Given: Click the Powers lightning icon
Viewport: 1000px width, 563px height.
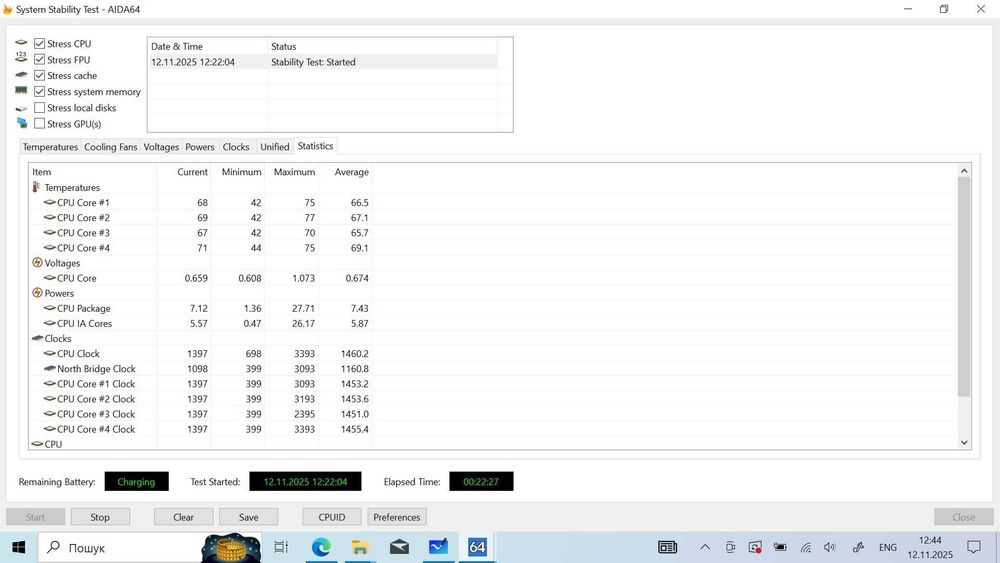Looking at the screenshot, I should click(x=37, y=293).
